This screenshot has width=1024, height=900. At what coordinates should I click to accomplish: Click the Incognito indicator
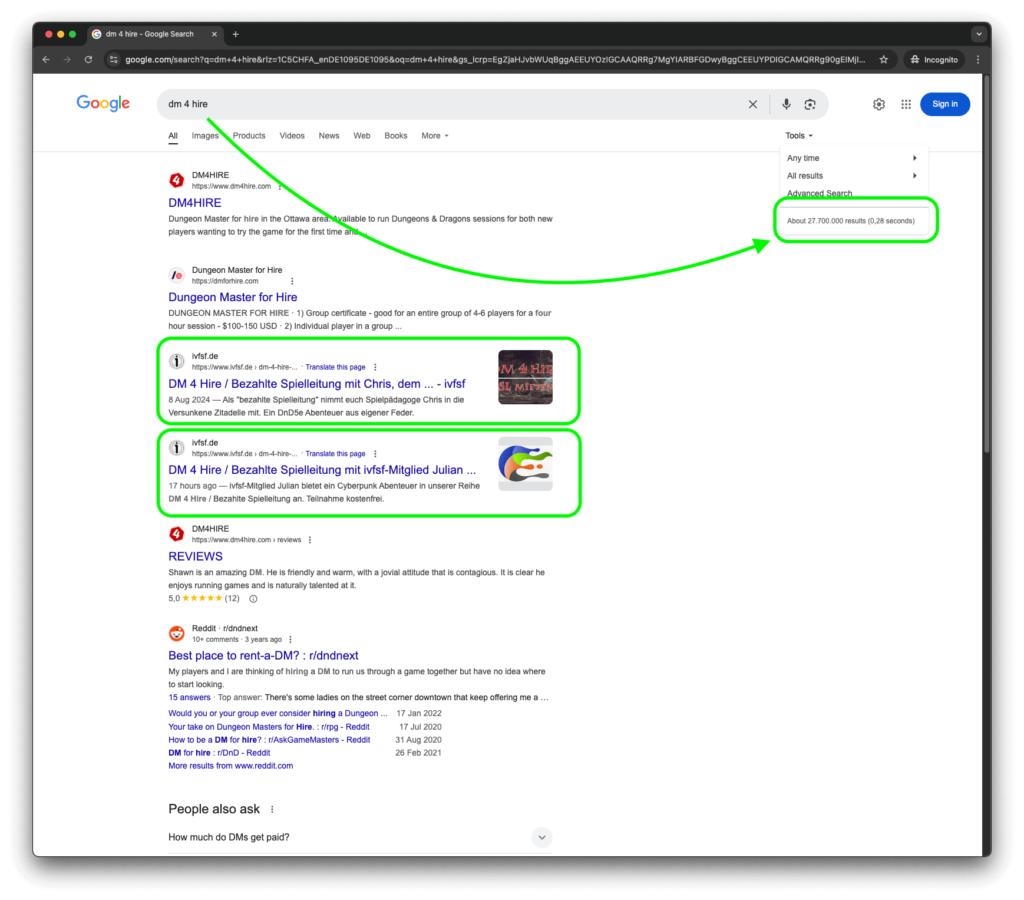click(935, 59)
